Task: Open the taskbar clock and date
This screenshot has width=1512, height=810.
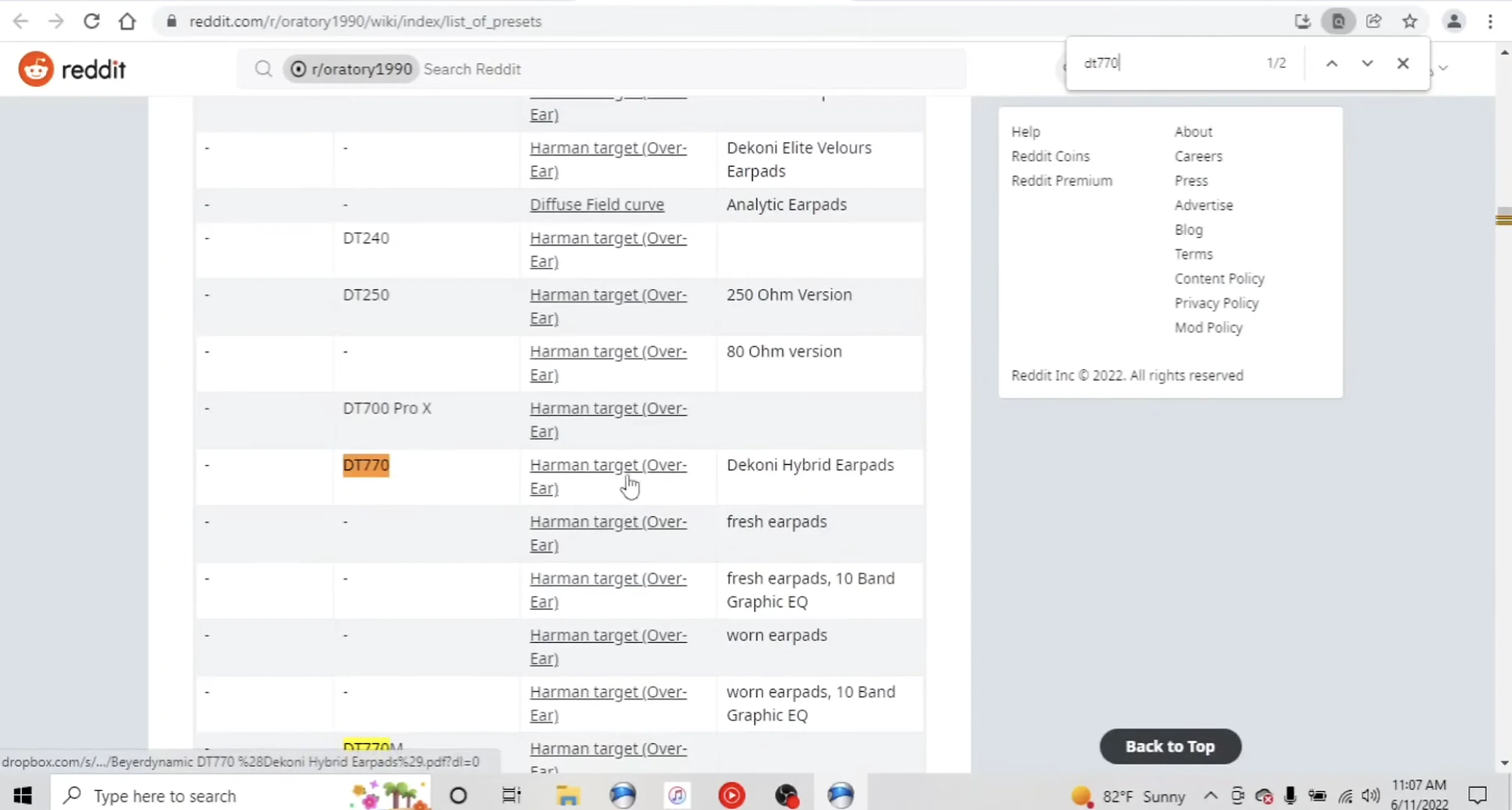Action: [x=1419, y=795]
